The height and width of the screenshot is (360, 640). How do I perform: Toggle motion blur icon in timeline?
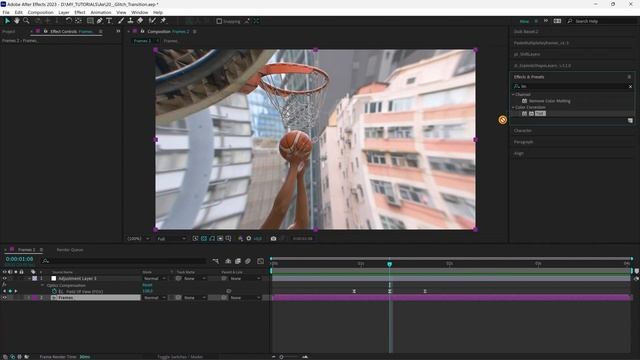(248, 261)
